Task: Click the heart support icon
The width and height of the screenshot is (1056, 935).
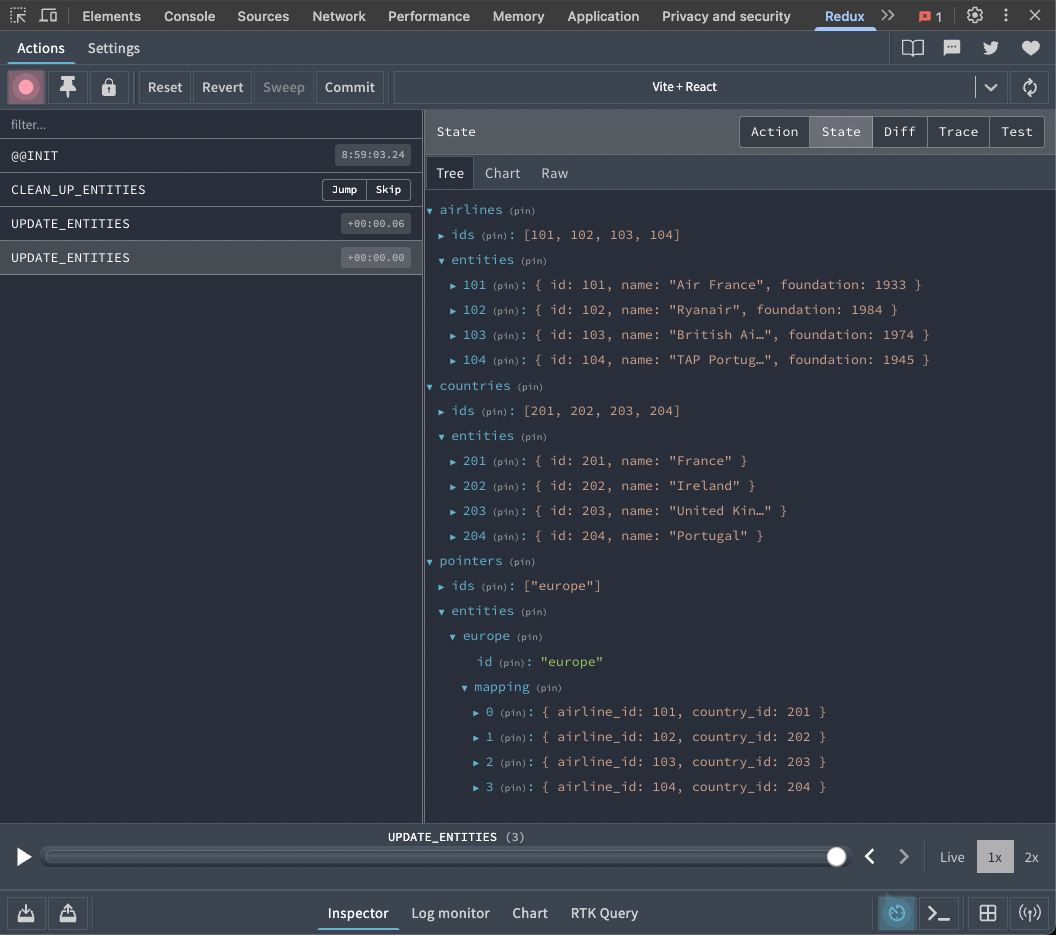Action: tap(1030, 48)
